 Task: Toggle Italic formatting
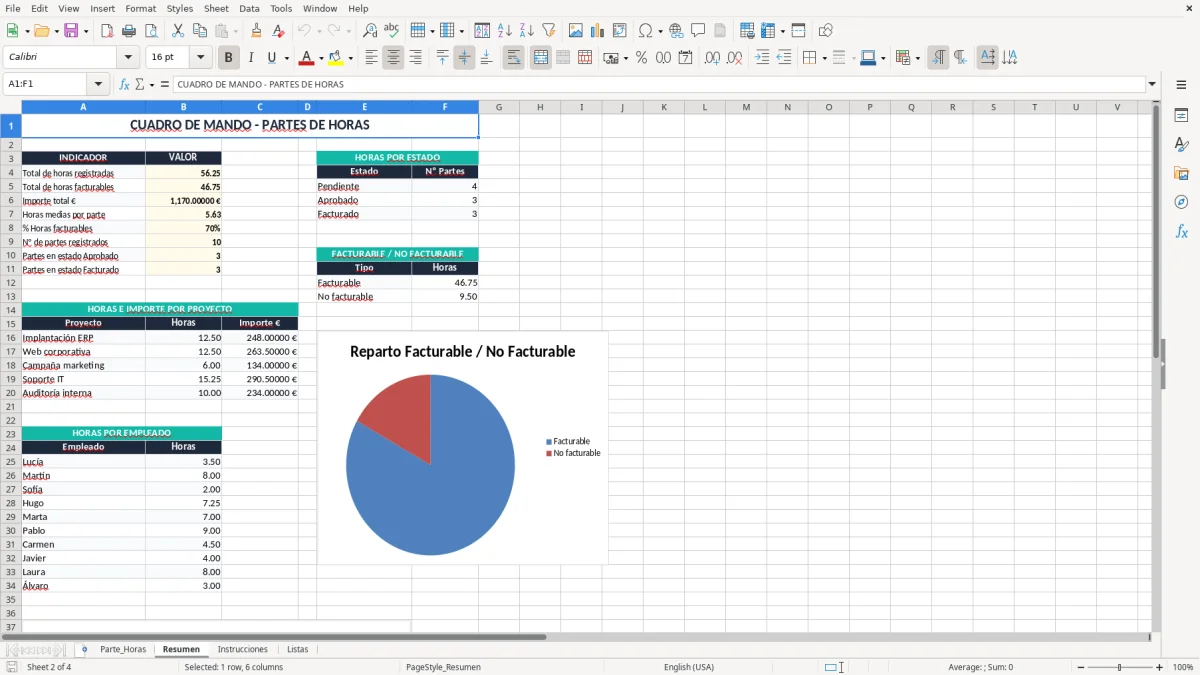coord(251,58)
